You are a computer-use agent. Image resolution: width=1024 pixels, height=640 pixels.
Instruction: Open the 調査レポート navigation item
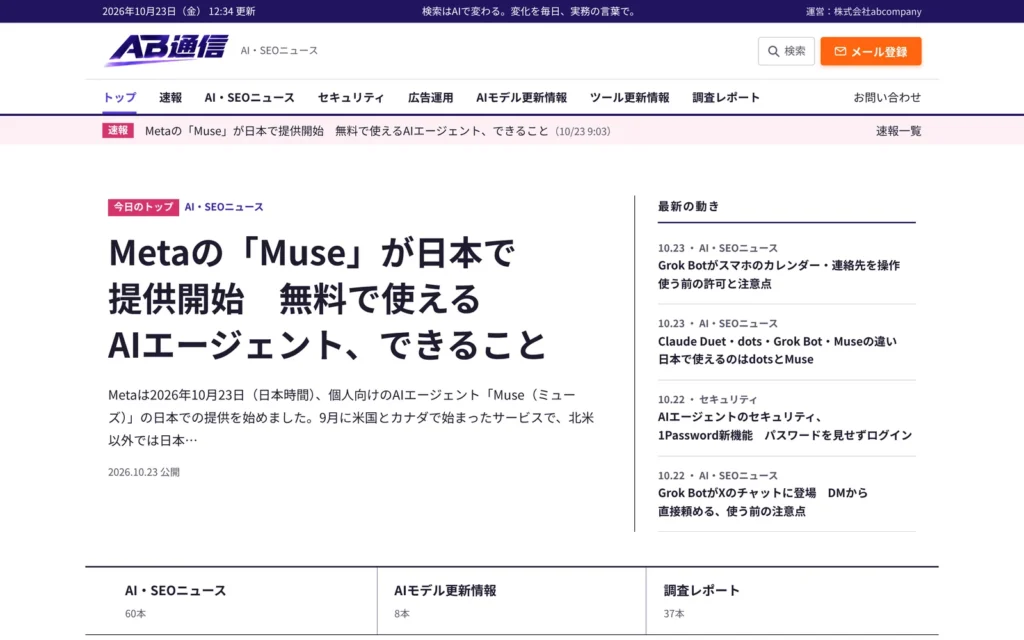tap(726, 97)
